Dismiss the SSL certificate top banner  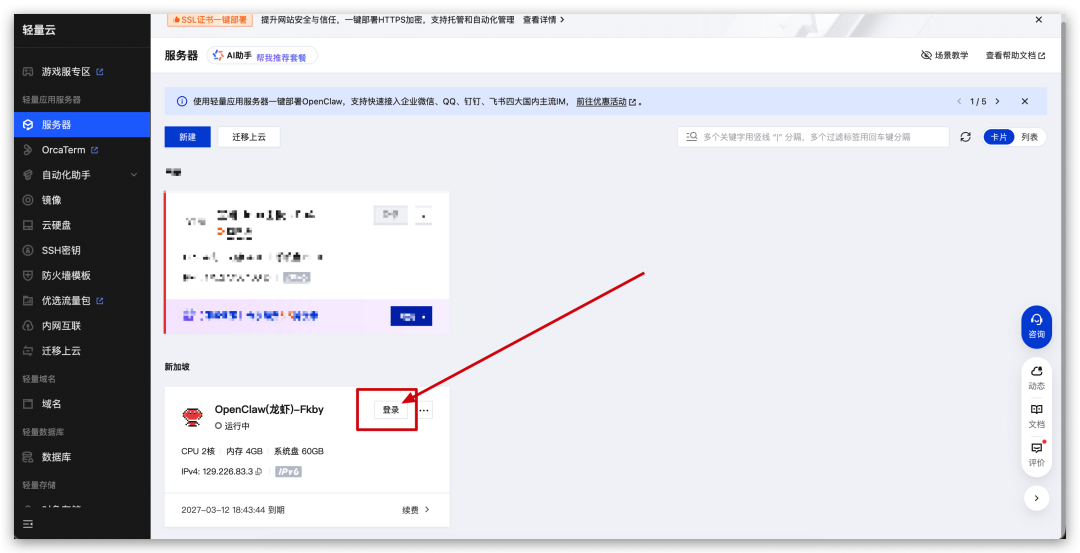(1039, 20)
